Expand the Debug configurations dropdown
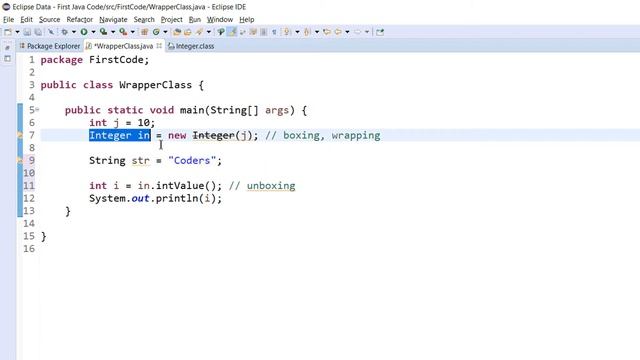 (x=74, y=32)
